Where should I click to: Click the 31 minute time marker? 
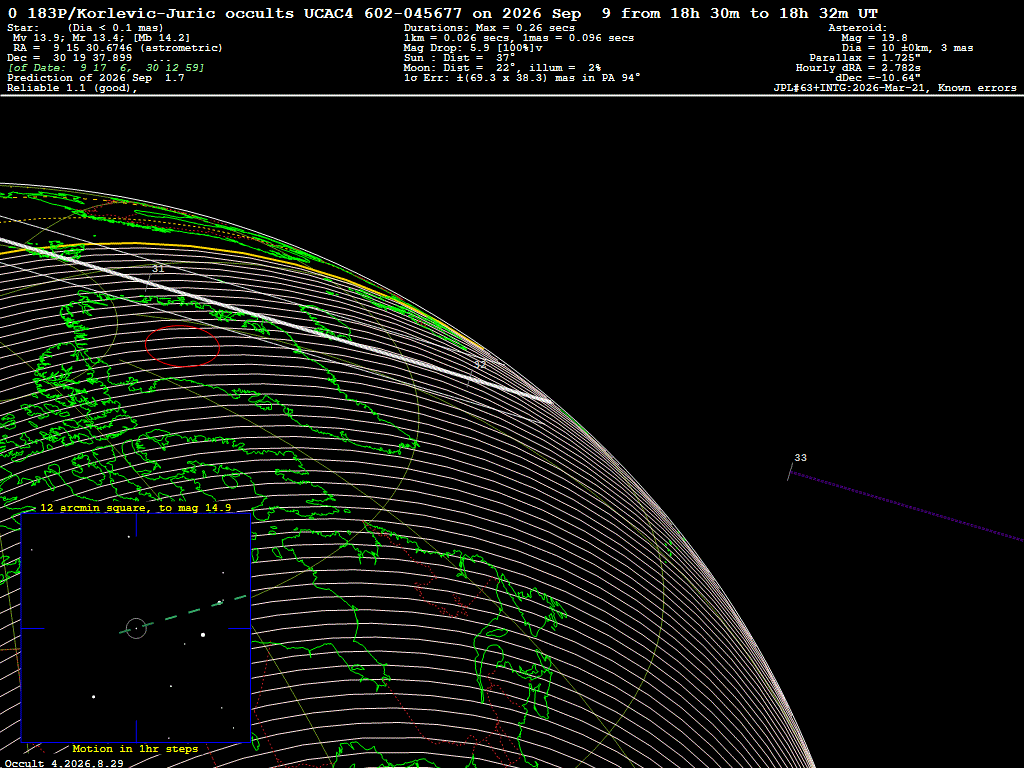[x=157, y=269]
